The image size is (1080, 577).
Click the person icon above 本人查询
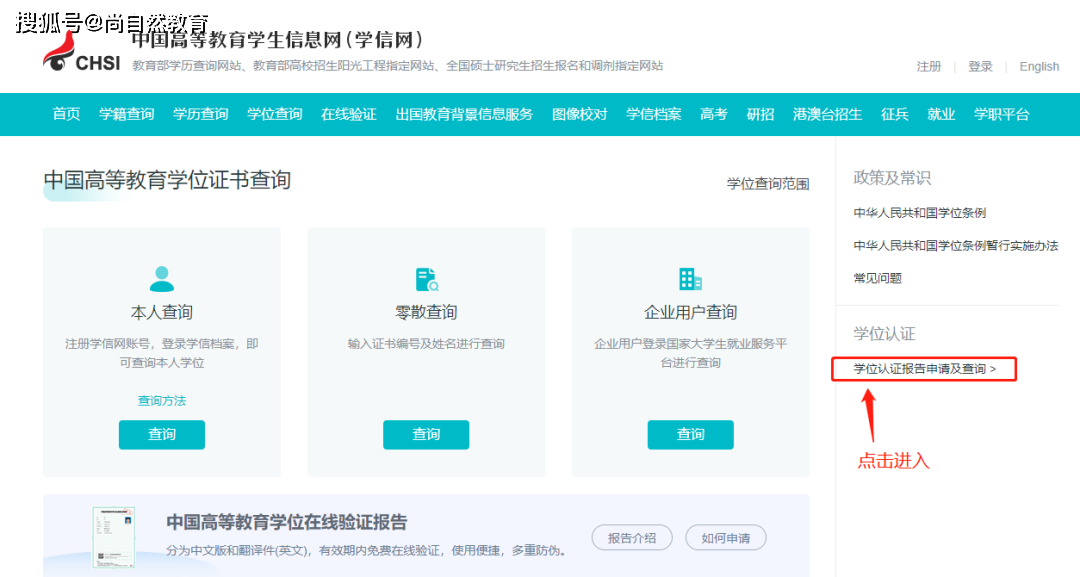(161, 279)
